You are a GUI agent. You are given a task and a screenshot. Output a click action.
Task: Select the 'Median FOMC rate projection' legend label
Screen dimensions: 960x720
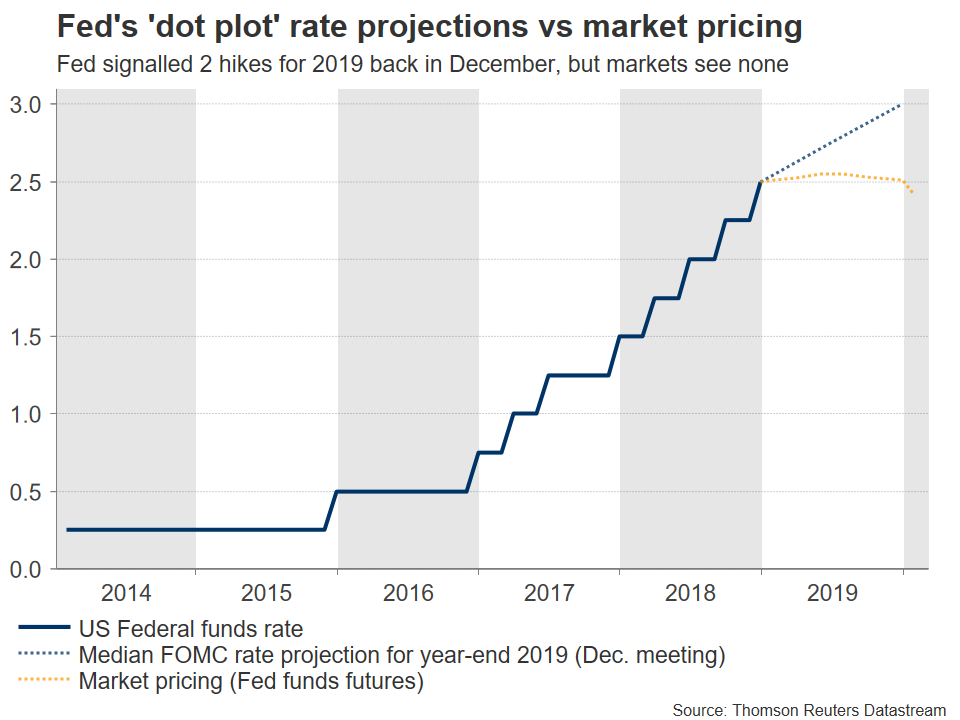[x=400, y=656]
